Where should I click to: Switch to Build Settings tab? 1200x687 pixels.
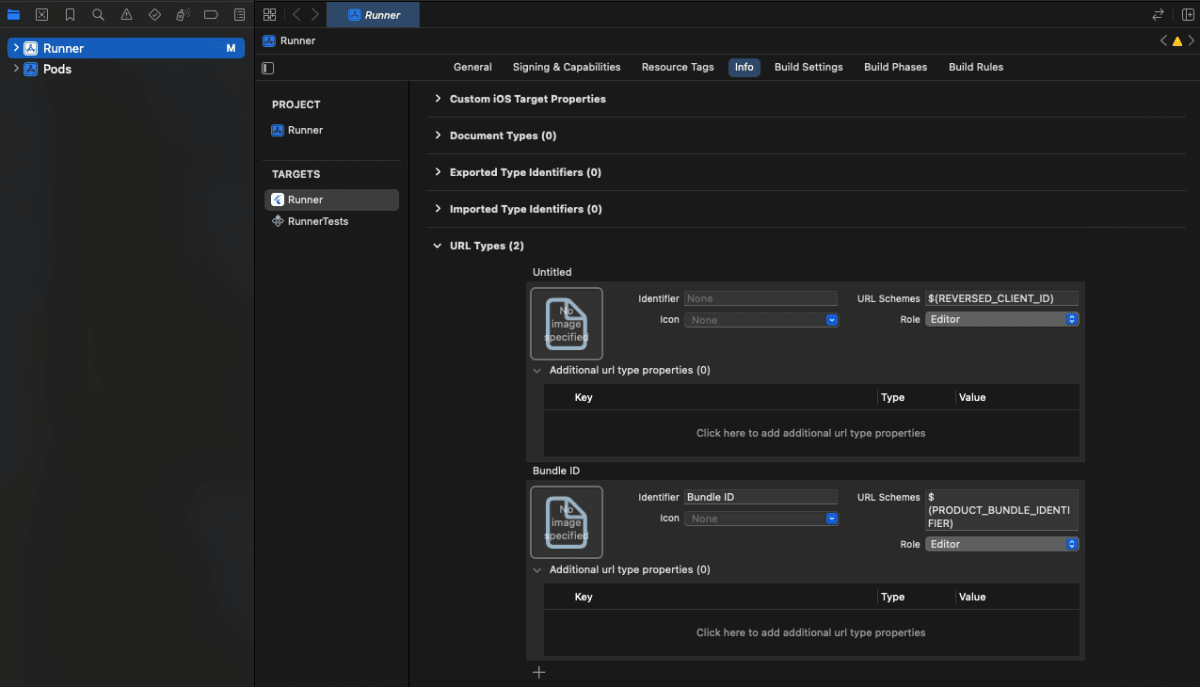[x=809, y=67]
